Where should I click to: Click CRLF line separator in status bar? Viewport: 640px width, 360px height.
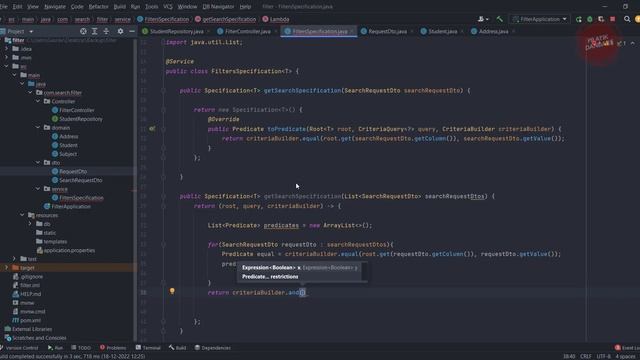586,356
